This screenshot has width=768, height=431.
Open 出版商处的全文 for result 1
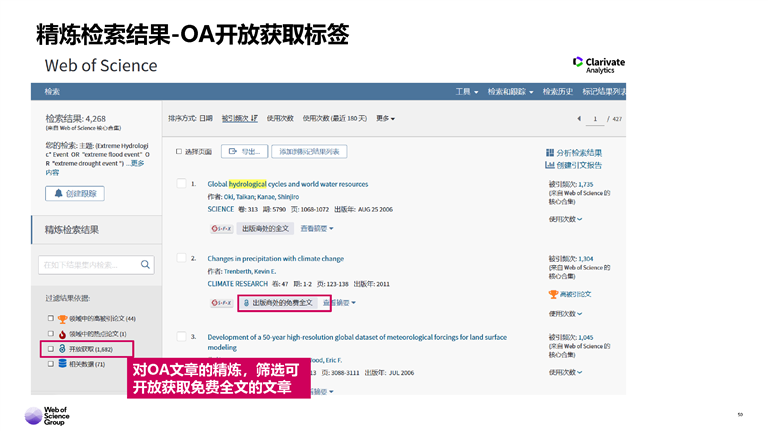pyautogui.click(x=265, y=229)
